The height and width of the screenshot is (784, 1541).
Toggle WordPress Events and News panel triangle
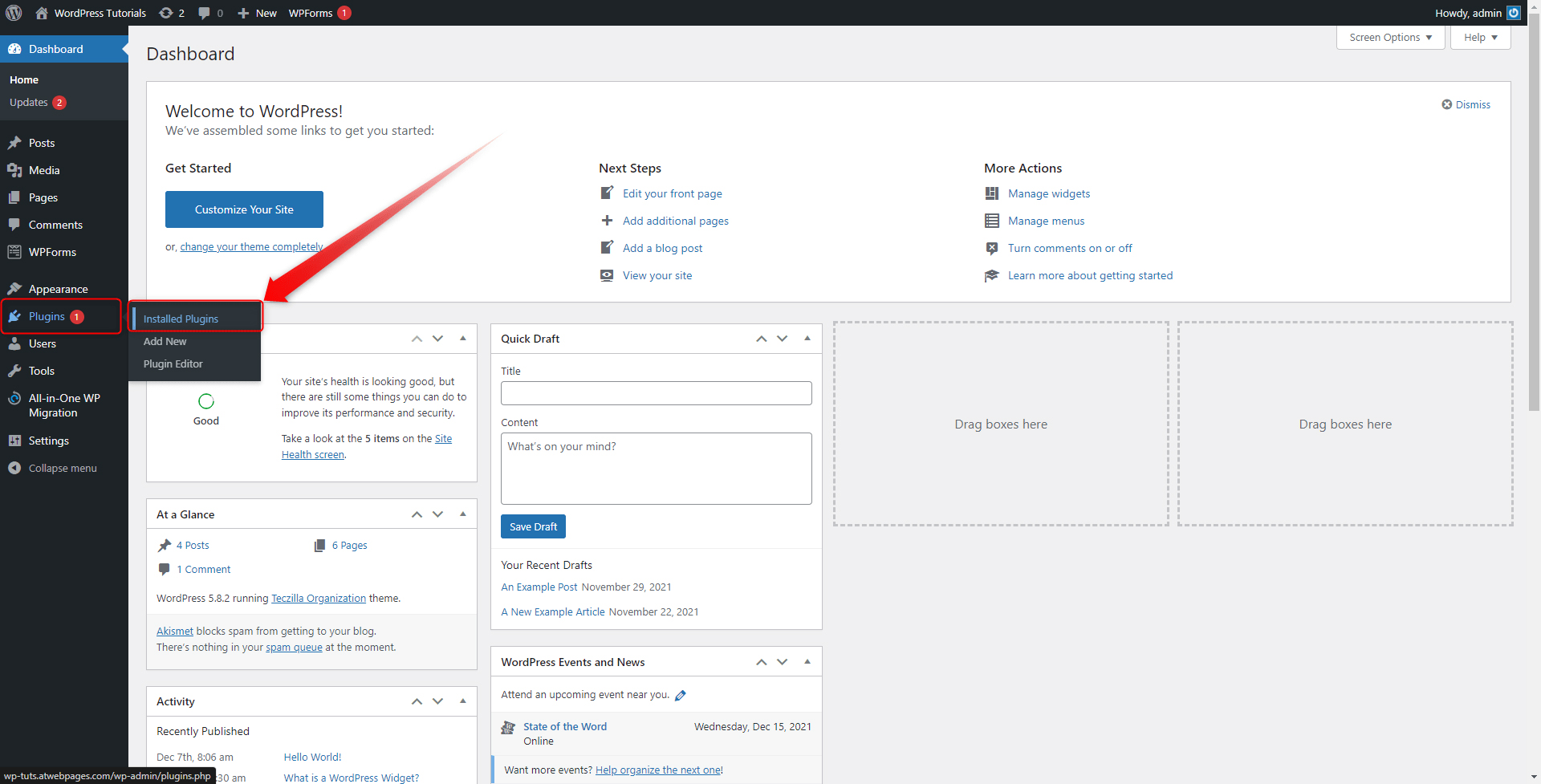[x=807, y=662]
